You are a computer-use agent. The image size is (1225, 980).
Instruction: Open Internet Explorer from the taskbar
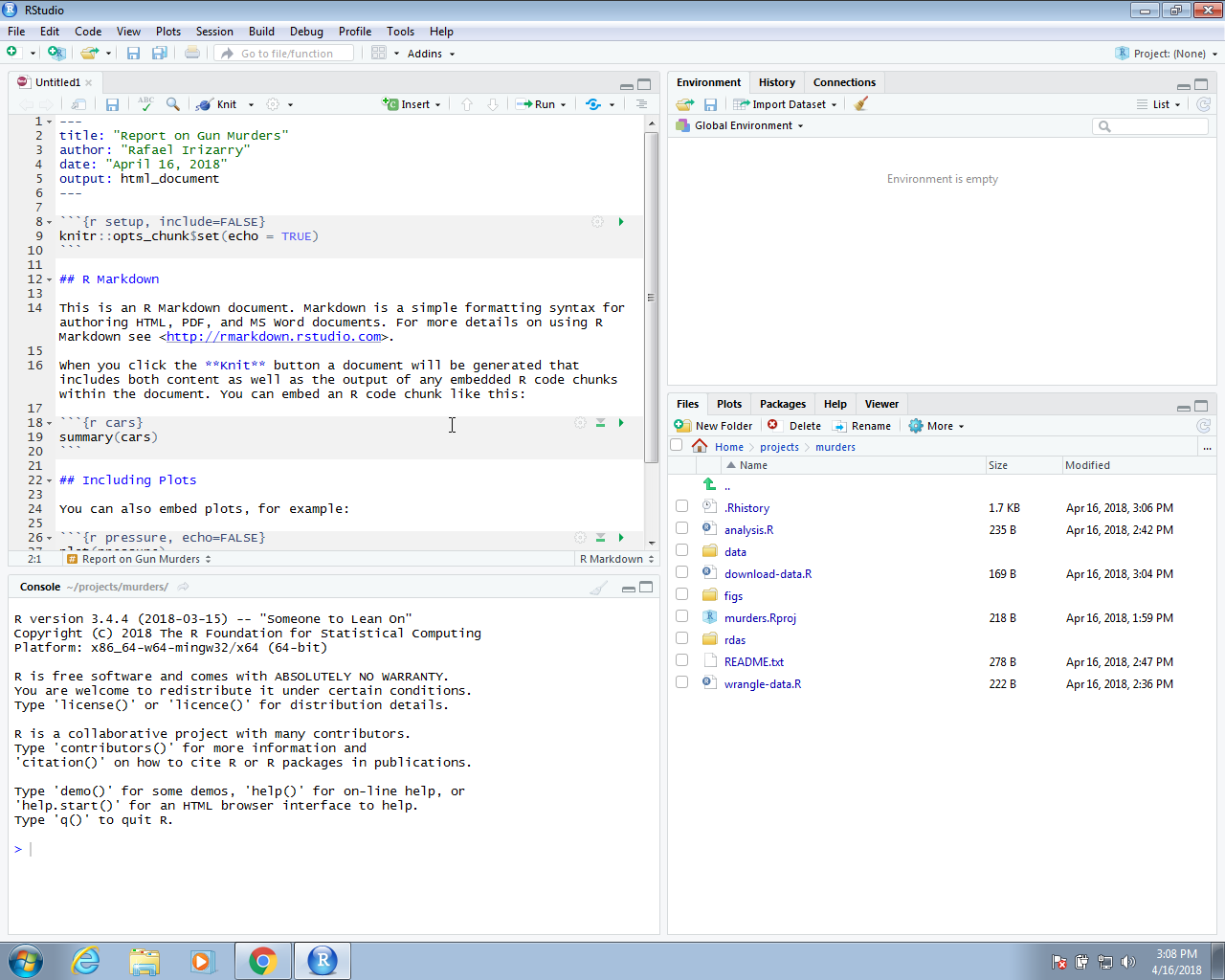(x=86, y=961)
